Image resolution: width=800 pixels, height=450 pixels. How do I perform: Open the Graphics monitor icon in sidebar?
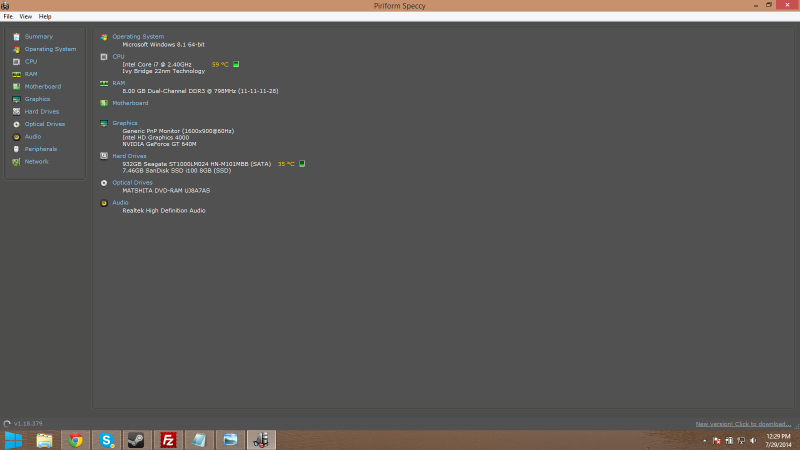coord(16,99)
